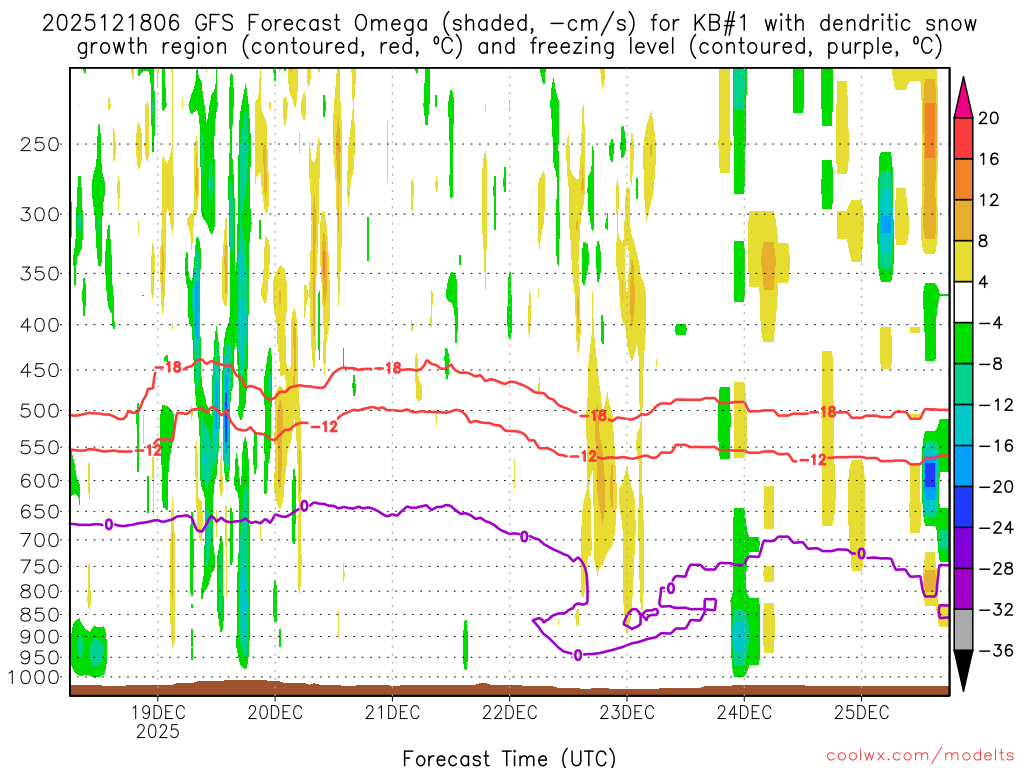This screenshot has width=1024, height=768.
Task: Click the chart title second line
Action: (509, 47)
